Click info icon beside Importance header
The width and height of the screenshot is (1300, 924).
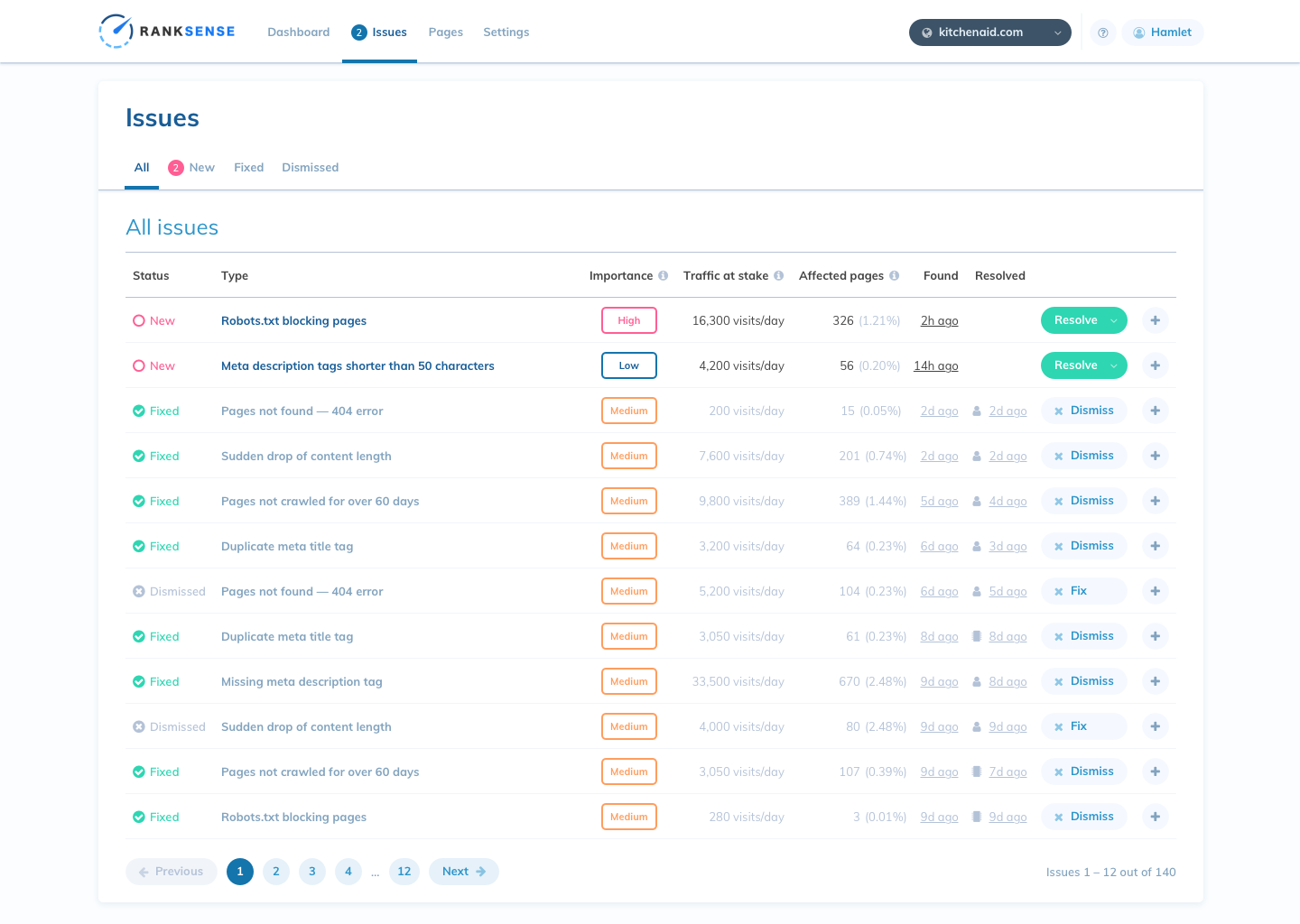664,276
